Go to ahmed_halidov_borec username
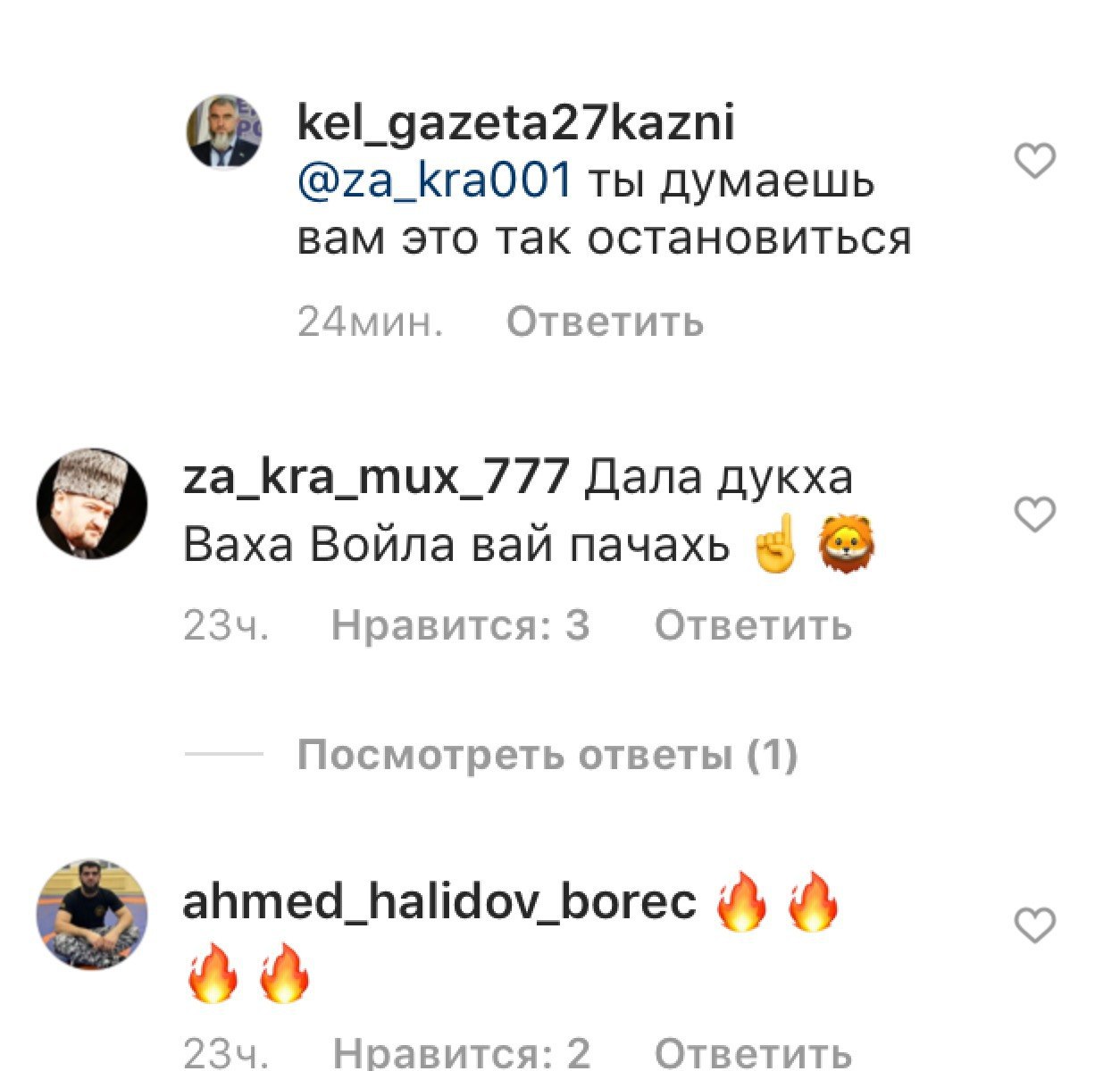The height and width of the screenshot is (1071, 1120). pos(439,901)
